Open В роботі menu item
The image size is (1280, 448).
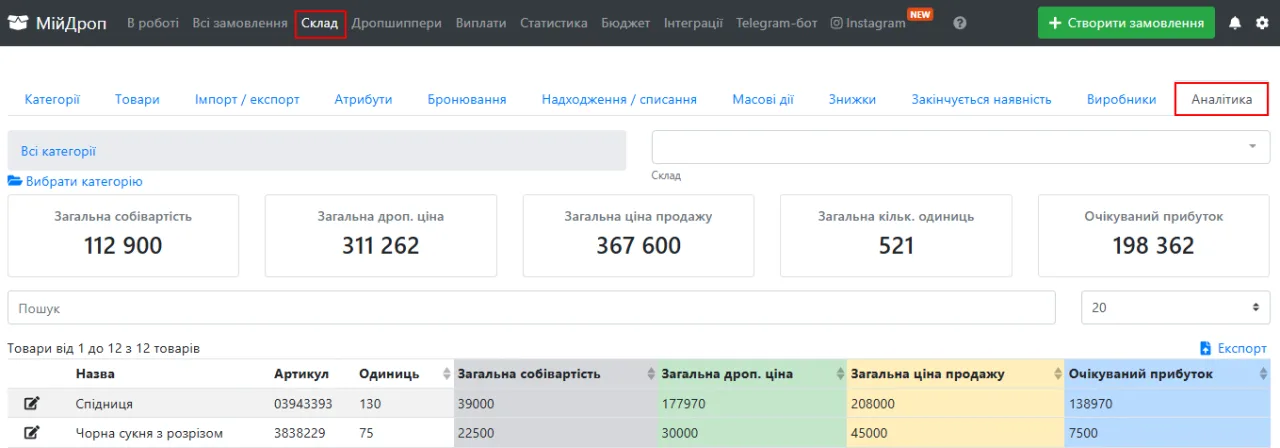coord(153,23)
